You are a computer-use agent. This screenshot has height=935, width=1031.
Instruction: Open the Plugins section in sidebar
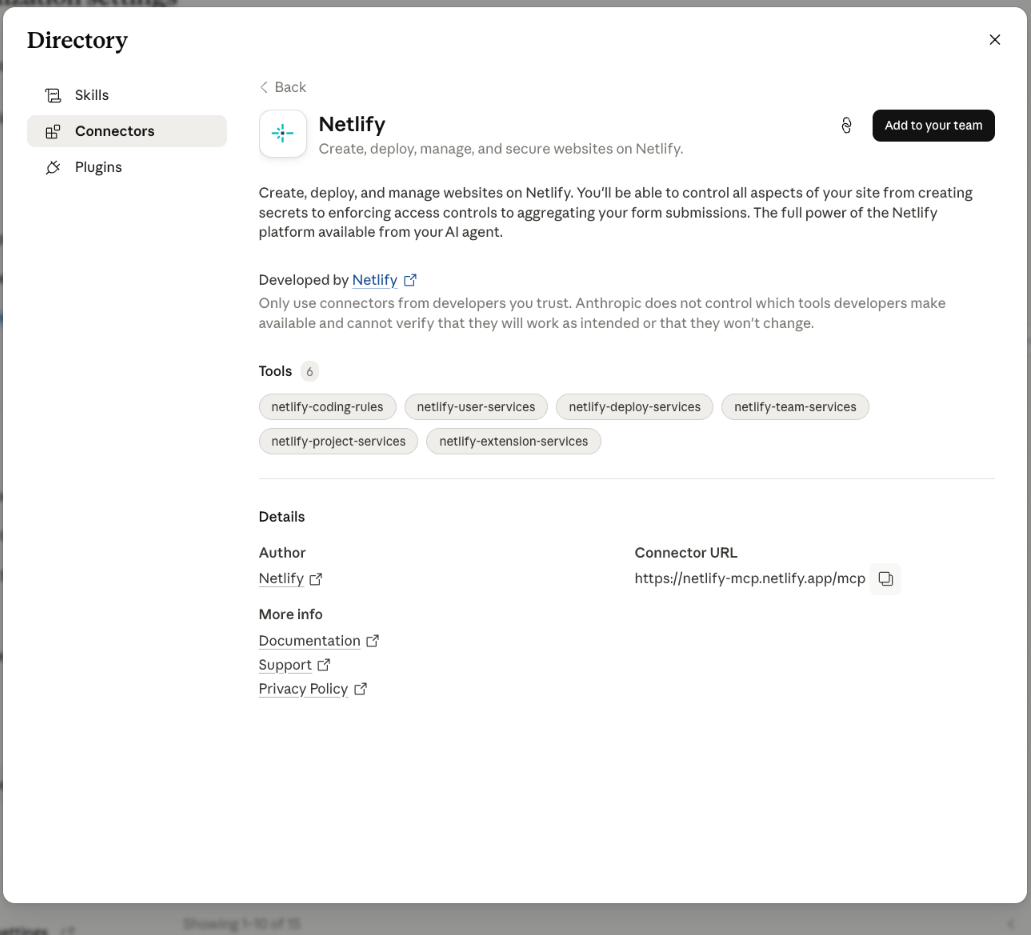127,167
